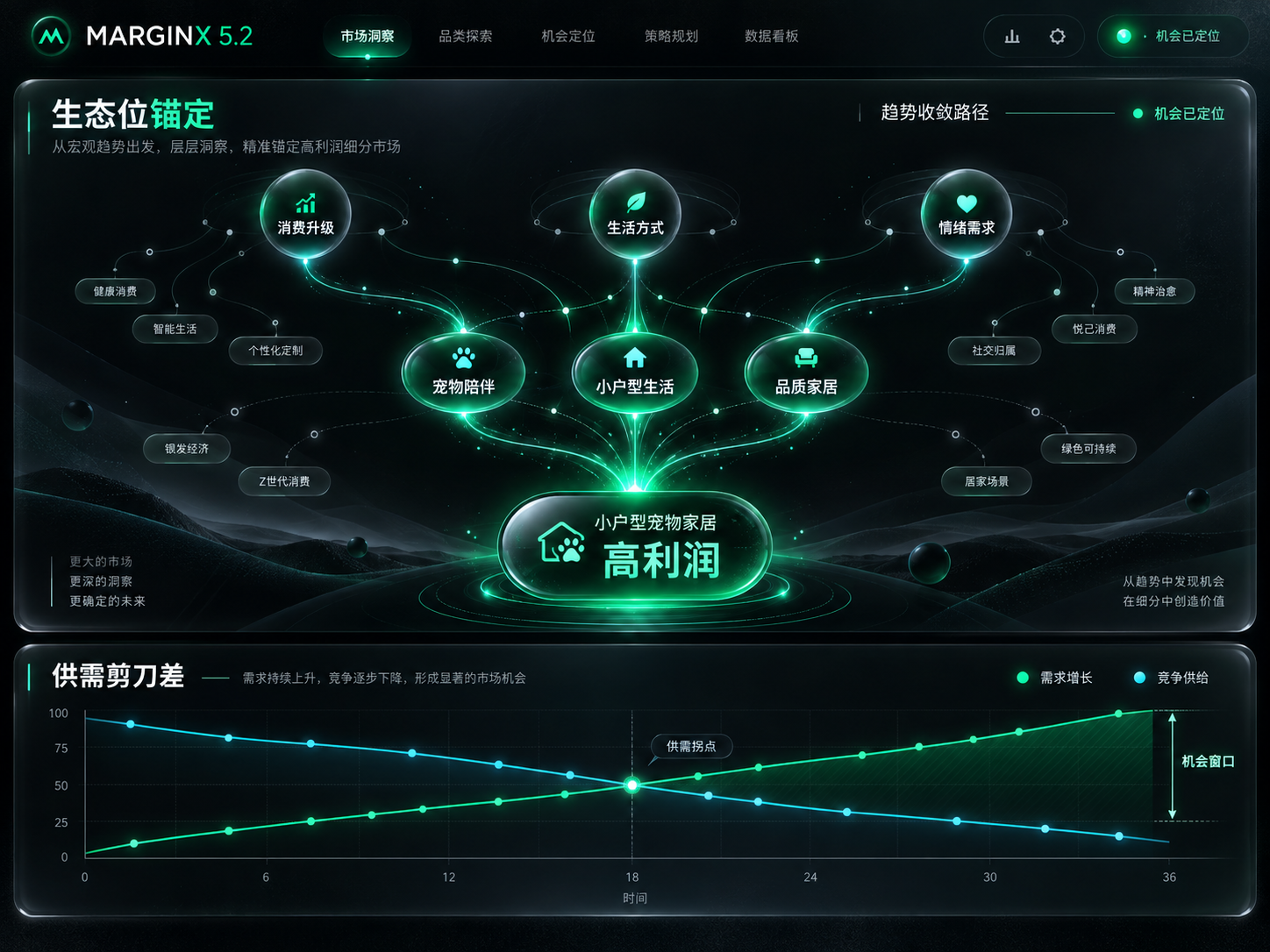Open settings via the gear icon
Image resolution: width=1270 pixels, height=952 pixels.
pyautogui.click(x=1058, y=36)
